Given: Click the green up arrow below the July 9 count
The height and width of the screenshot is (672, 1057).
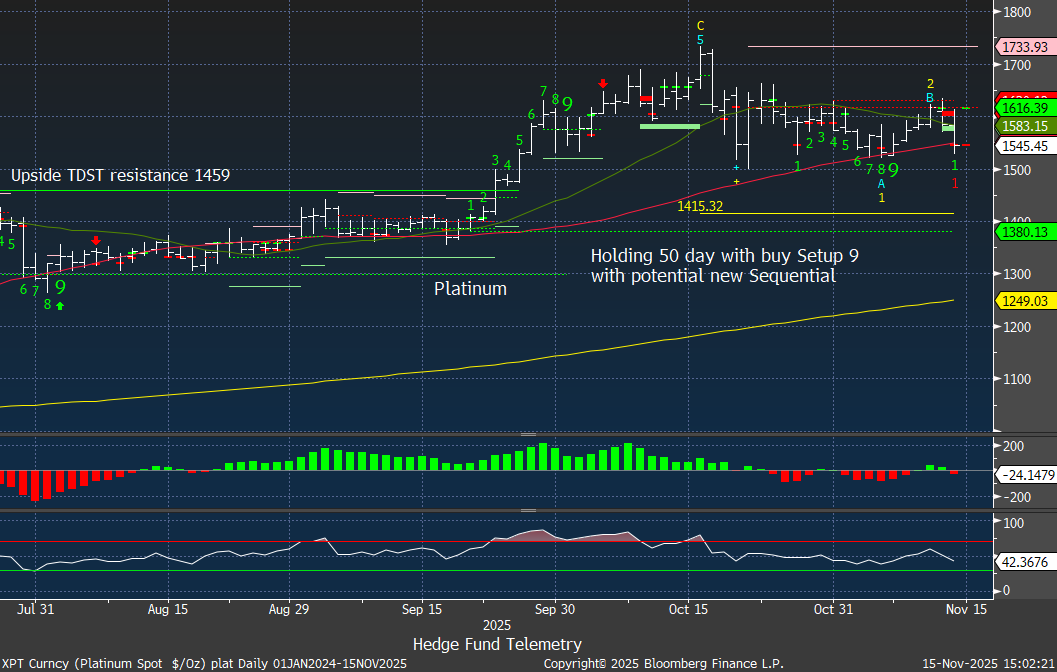Looking at the screenshot, I should [x=60, y=305].
